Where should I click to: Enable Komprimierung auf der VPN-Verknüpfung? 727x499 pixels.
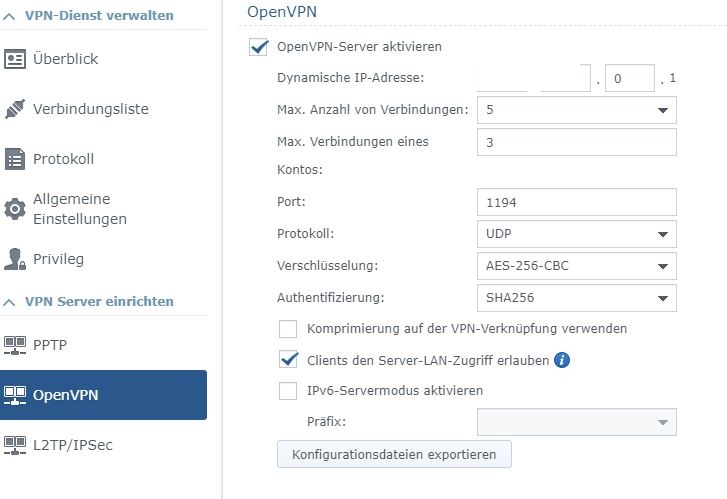tap(288, 329)
